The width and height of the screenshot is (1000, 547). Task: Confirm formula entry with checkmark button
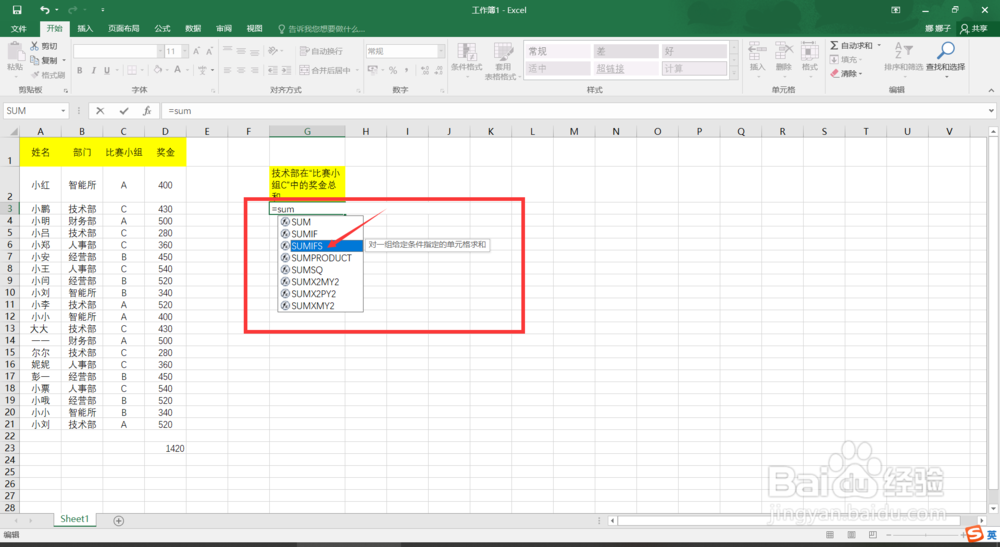(124, 110)
